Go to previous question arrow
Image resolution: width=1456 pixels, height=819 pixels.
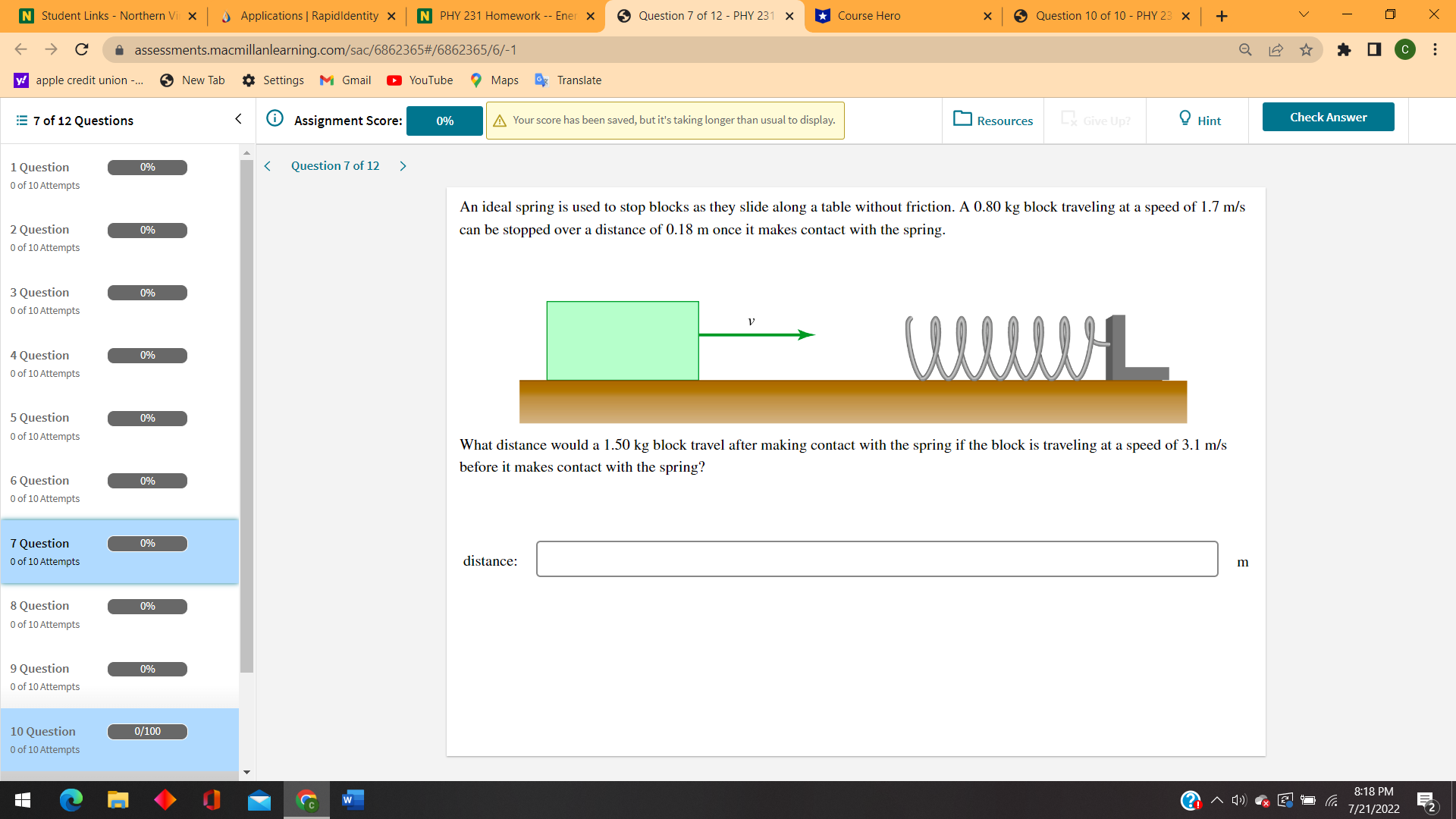(267, 166)
